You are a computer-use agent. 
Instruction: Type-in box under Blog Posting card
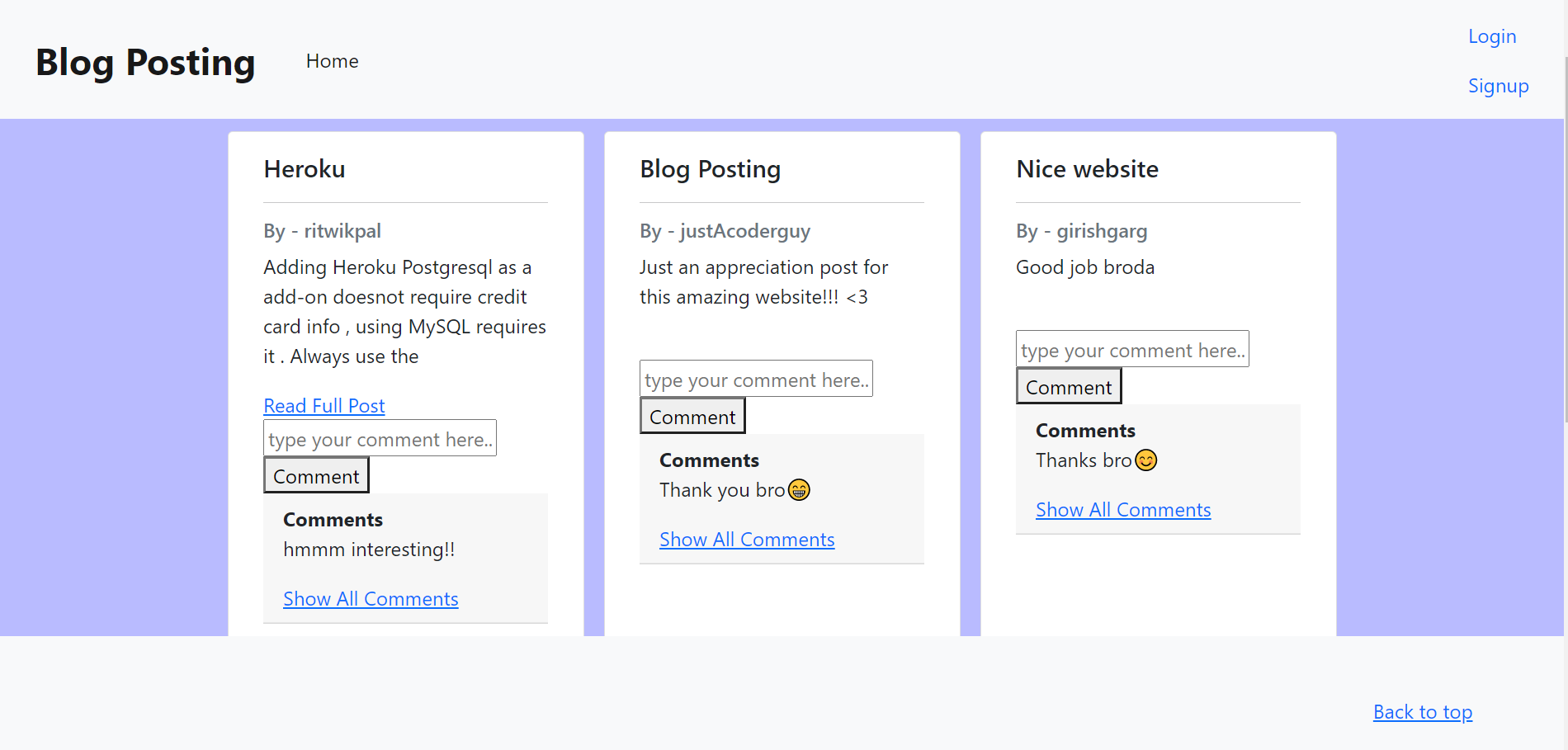pos(756,379)
